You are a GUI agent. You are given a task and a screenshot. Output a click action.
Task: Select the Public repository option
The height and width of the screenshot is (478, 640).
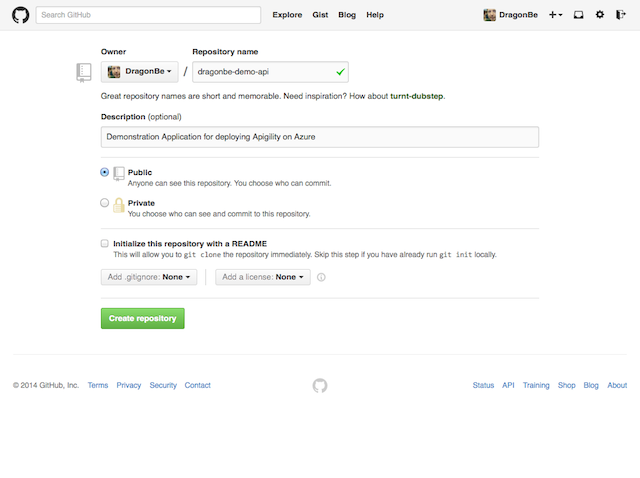[x=105, y=172]
